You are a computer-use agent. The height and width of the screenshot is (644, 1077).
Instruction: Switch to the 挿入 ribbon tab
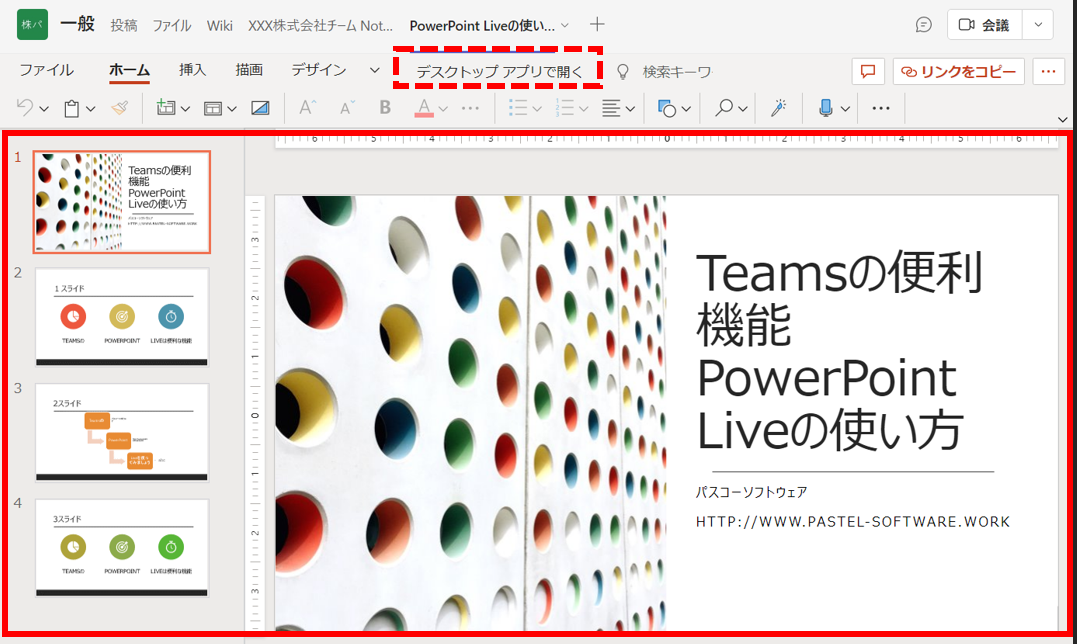[192, 70]
